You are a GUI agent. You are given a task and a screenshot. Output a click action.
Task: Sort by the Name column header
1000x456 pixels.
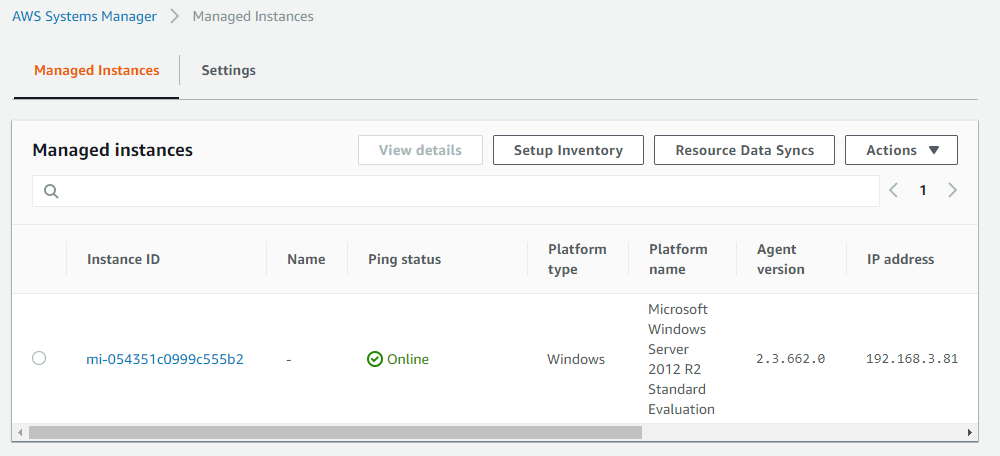(x=306, y=260)
